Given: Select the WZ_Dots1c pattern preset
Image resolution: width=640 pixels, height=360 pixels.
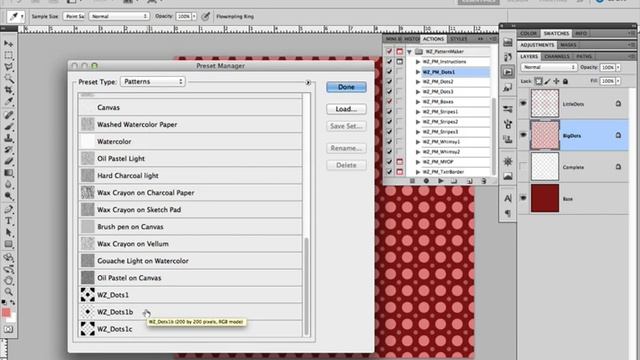Looking at the screenshot, I should (x=191, y=329).
